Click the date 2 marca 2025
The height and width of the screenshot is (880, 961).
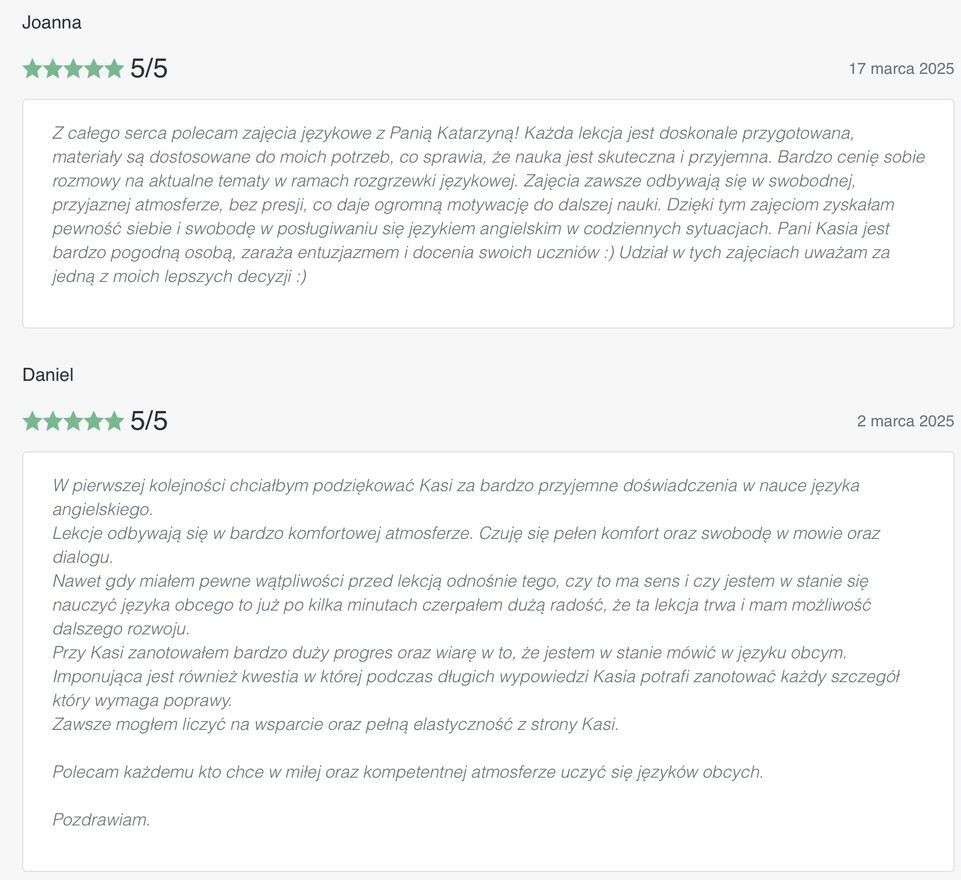(x=905, y=421)
